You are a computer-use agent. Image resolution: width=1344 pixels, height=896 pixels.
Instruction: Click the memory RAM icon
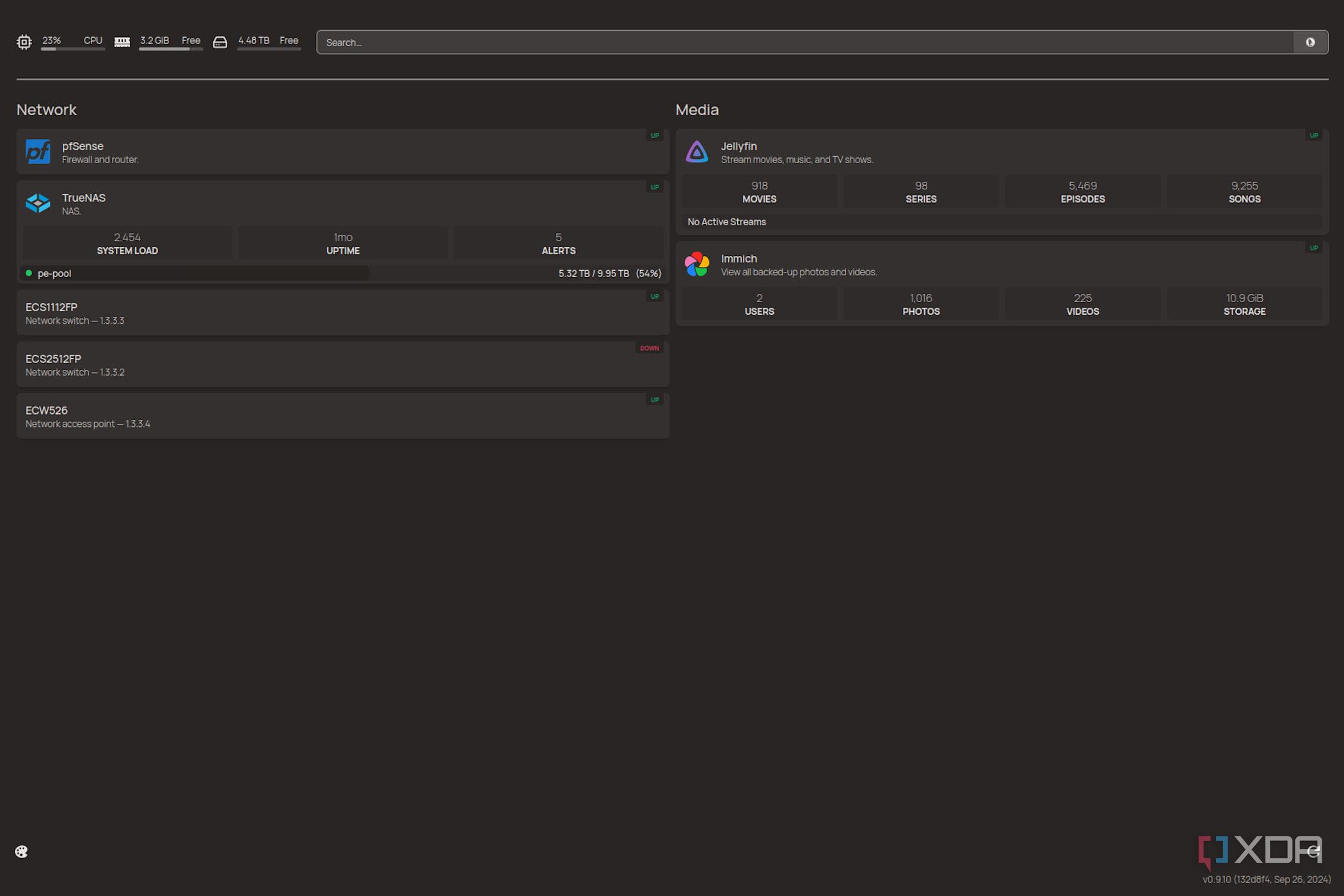coord(122,42)
